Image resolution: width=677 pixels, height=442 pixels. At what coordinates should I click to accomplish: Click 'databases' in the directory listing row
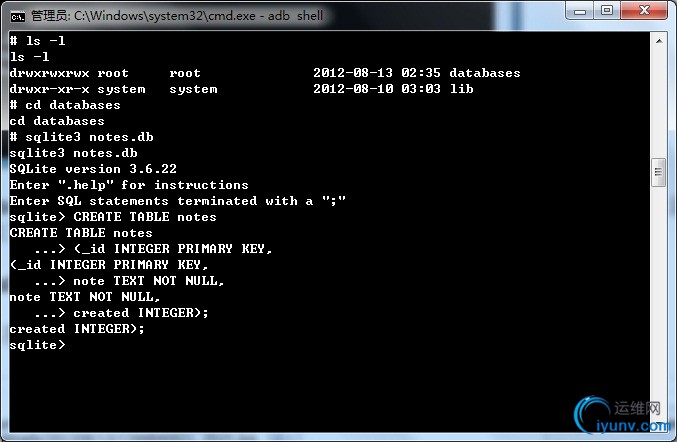(485, 73)
